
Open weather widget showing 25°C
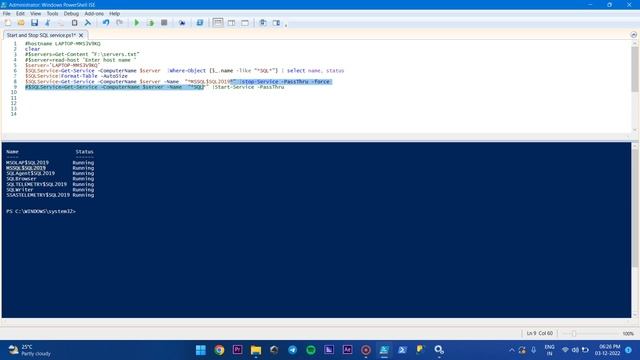coord(29,350)
